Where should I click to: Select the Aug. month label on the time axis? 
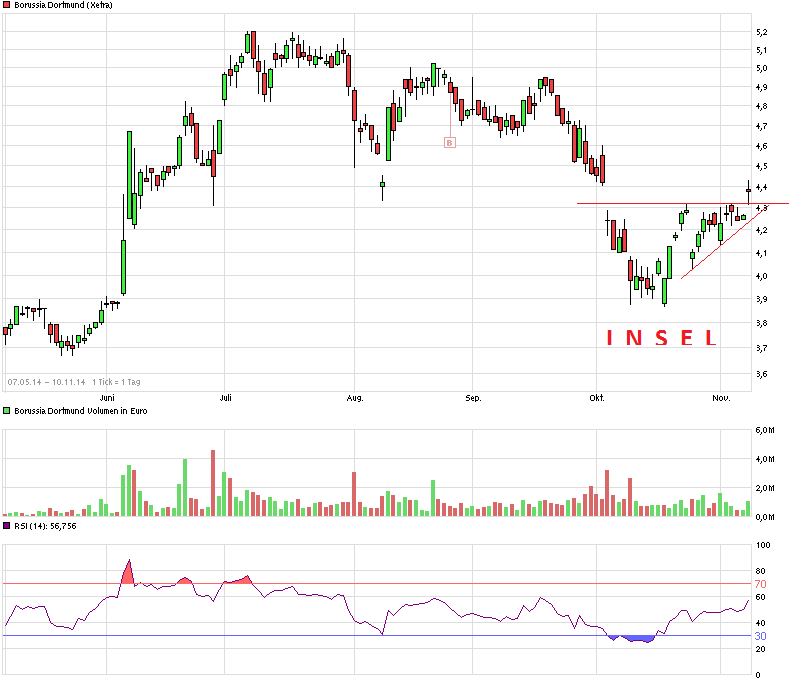(355, 398)
